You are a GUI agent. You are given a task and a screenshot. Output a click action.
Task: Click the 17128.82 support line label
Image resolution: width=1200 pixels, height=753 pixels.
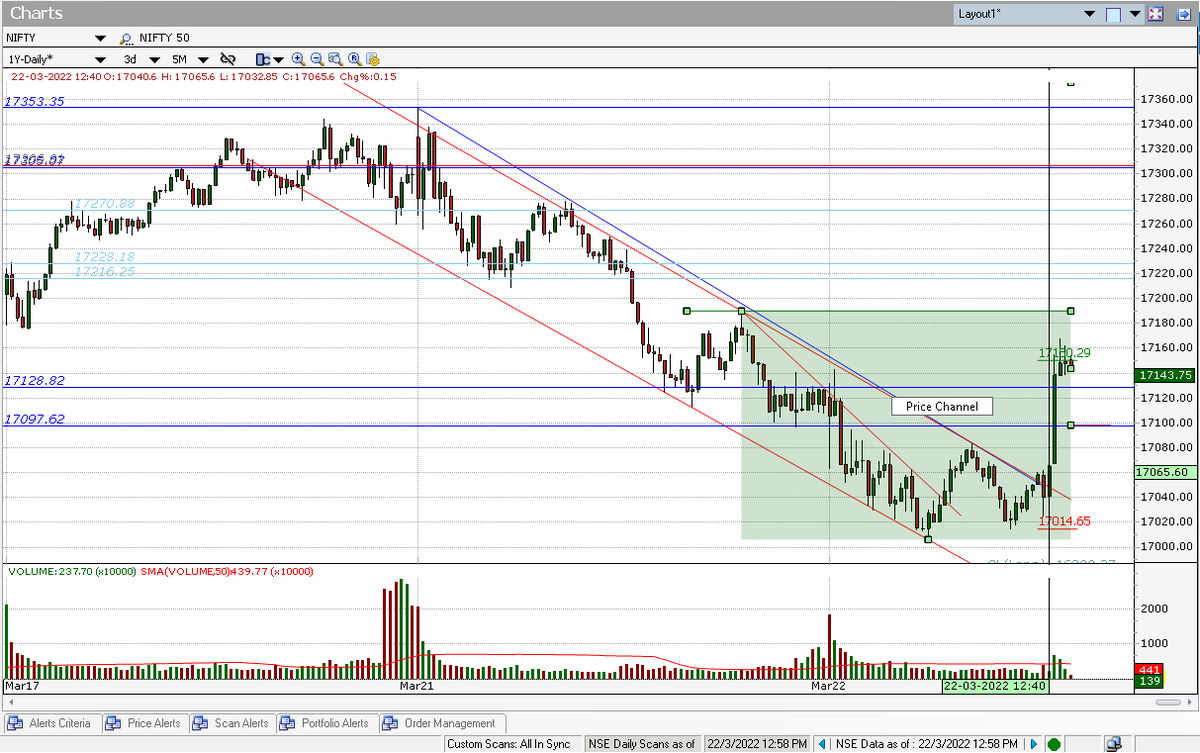point(34,381)
